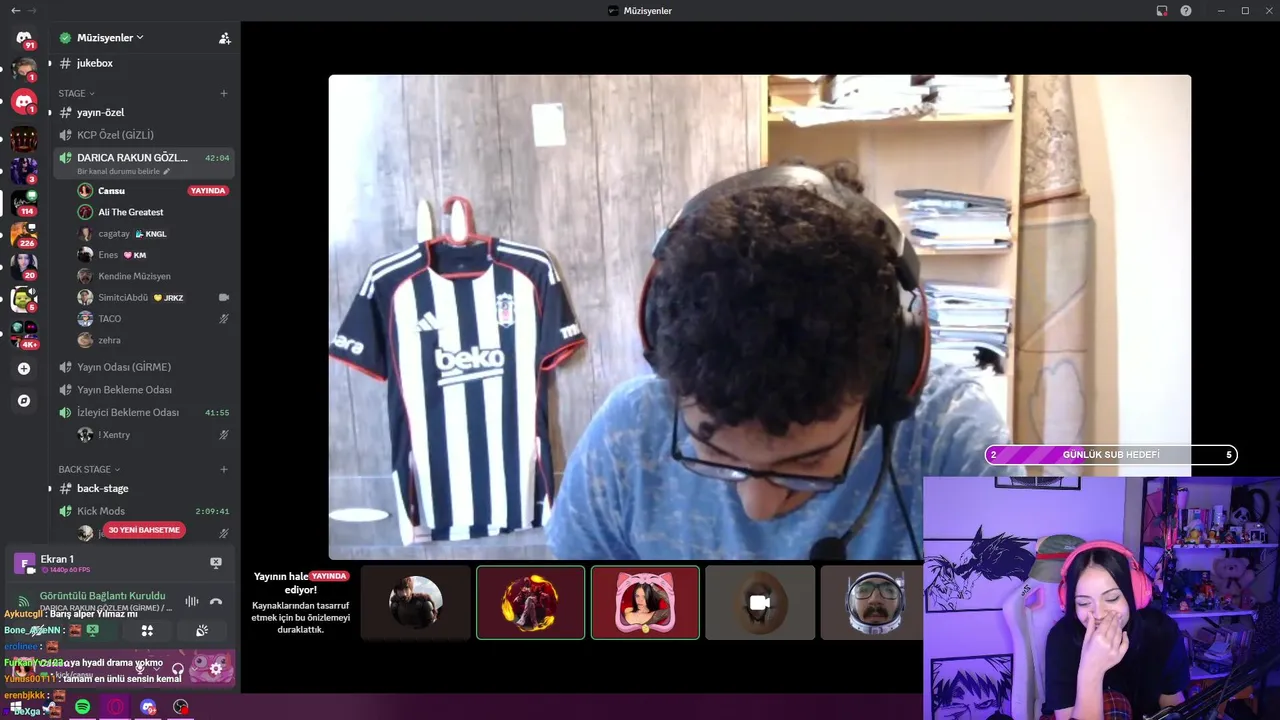Click the main webcam stream video

coord(759,317)
